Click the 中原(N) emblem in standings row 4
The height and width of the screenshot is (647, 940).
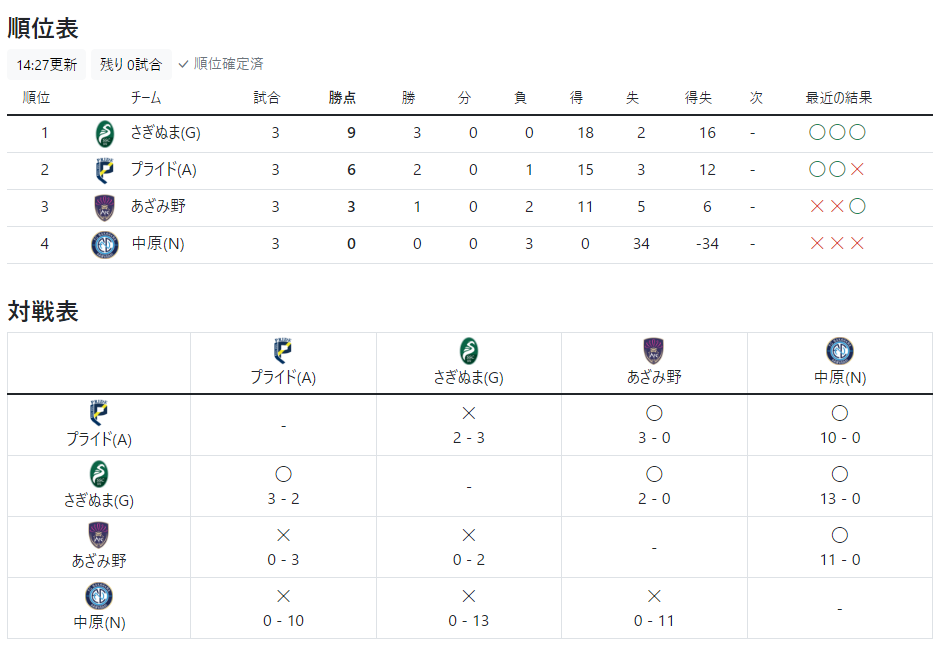[105, 245]
